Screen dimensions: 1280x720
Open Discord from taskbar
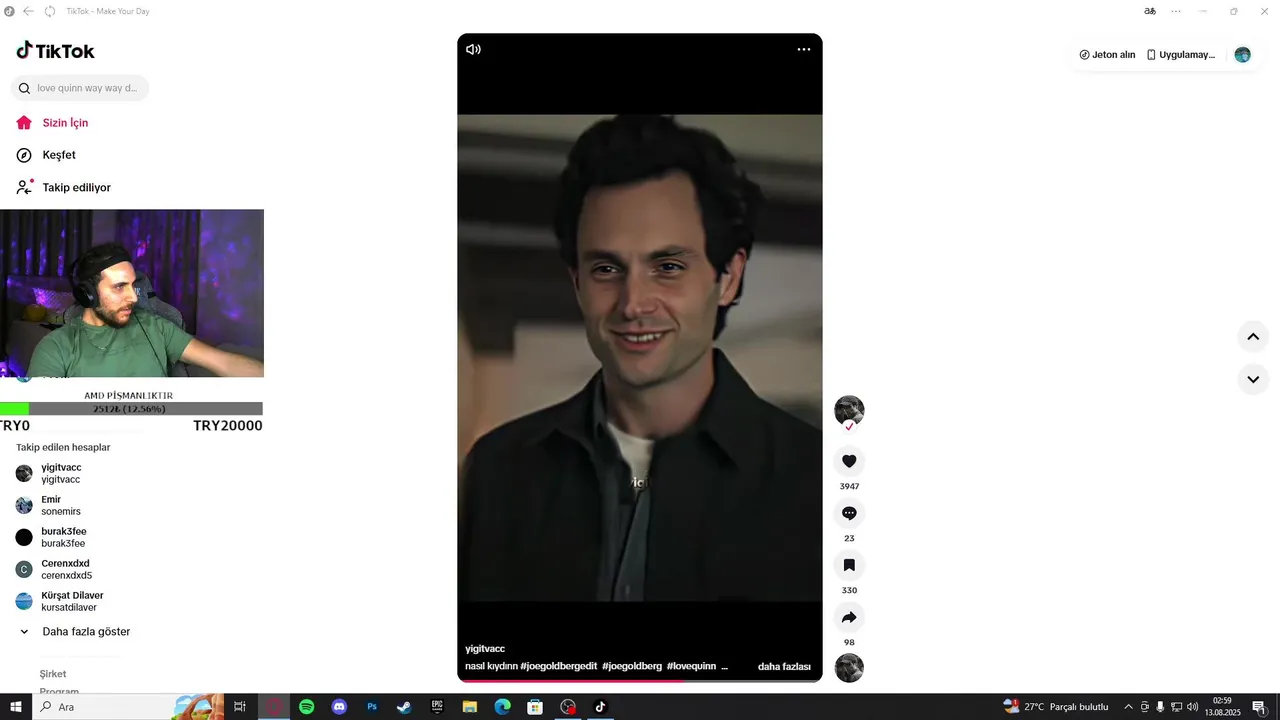point(339,707)
